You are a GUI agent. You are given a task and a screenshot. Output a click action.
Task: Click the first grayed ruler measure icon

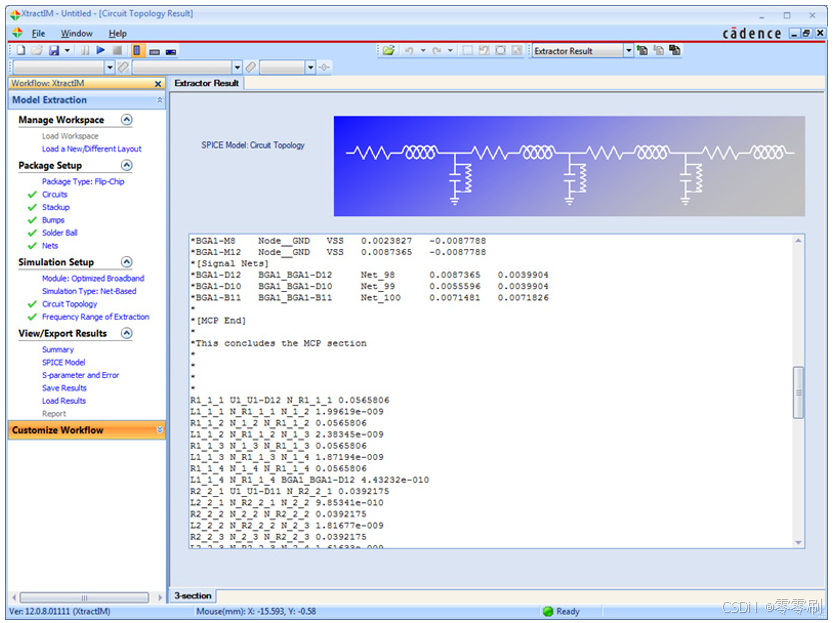coord(123,68)
